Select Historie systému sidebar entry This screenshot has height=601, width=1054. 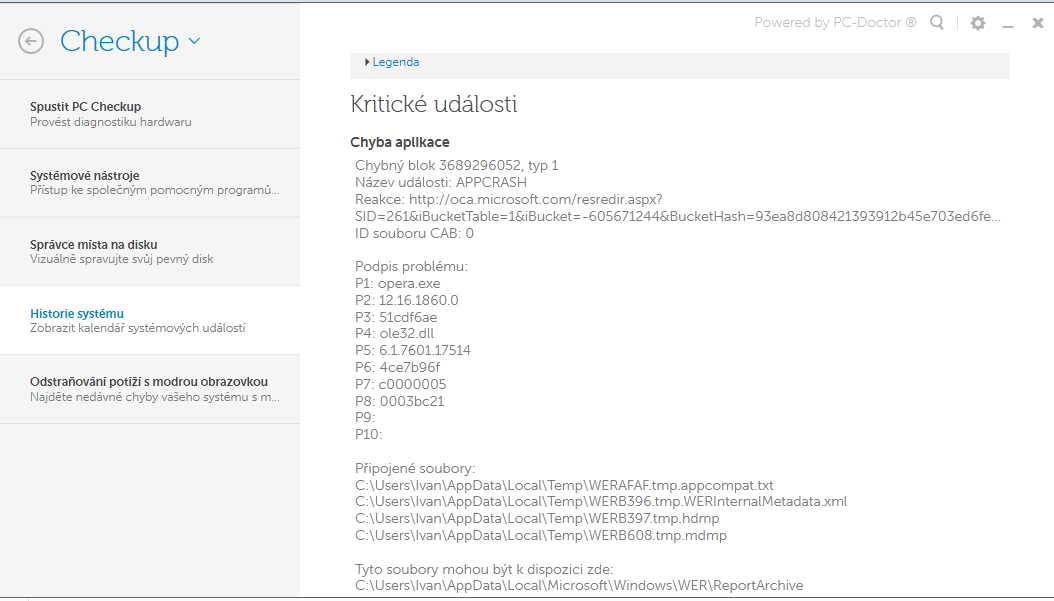coord(77,314)
